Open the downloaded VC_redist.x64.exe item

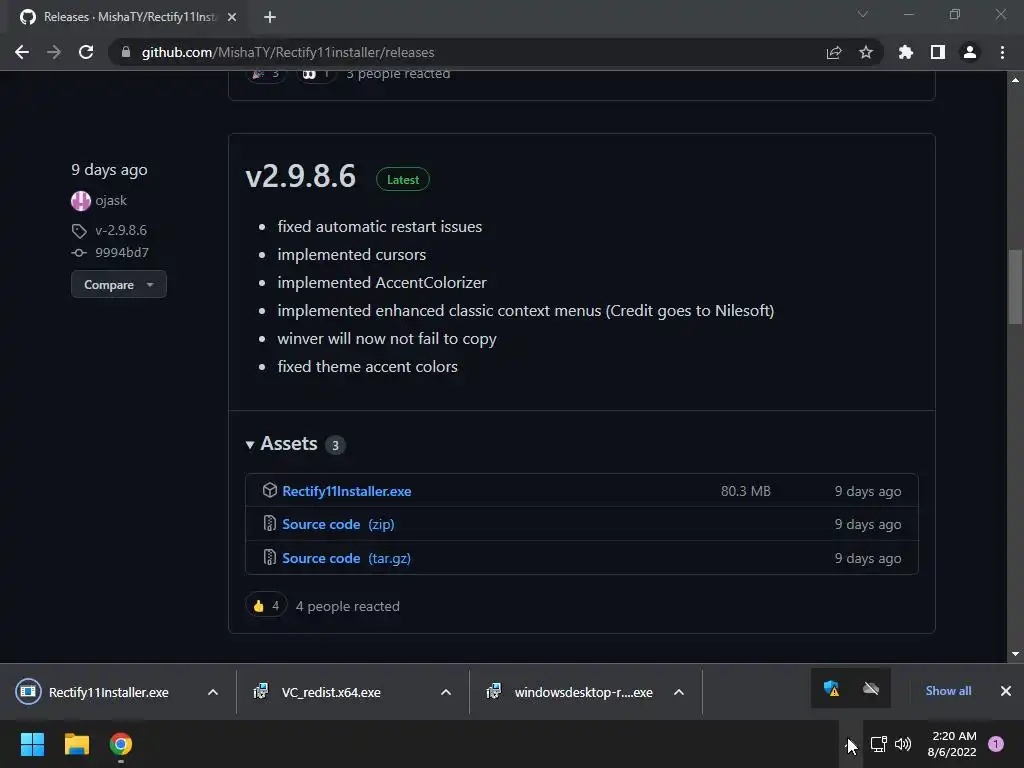click(x=331, y=692)
